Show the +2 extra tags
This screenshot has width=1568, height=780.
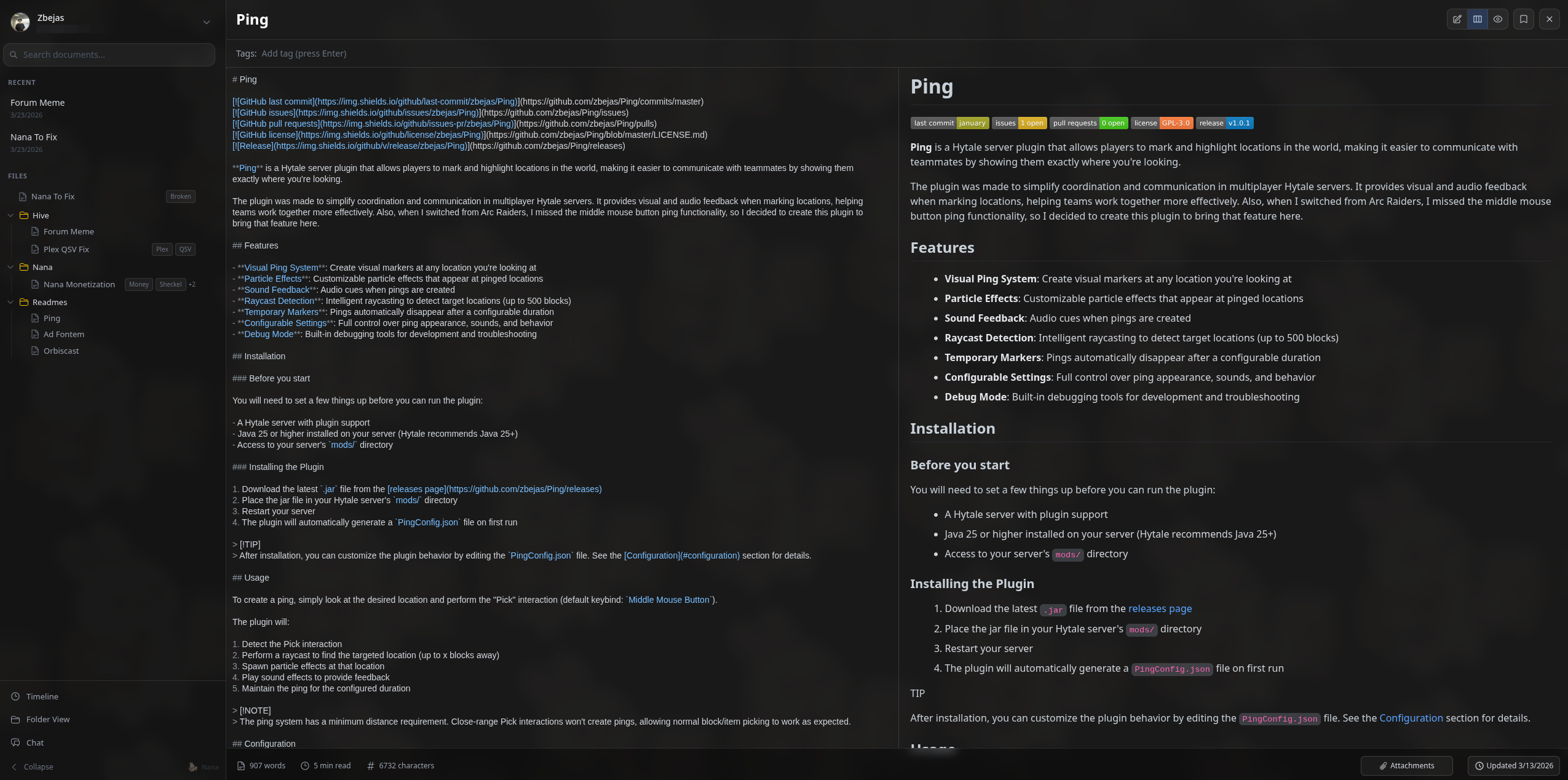[192, 284]
